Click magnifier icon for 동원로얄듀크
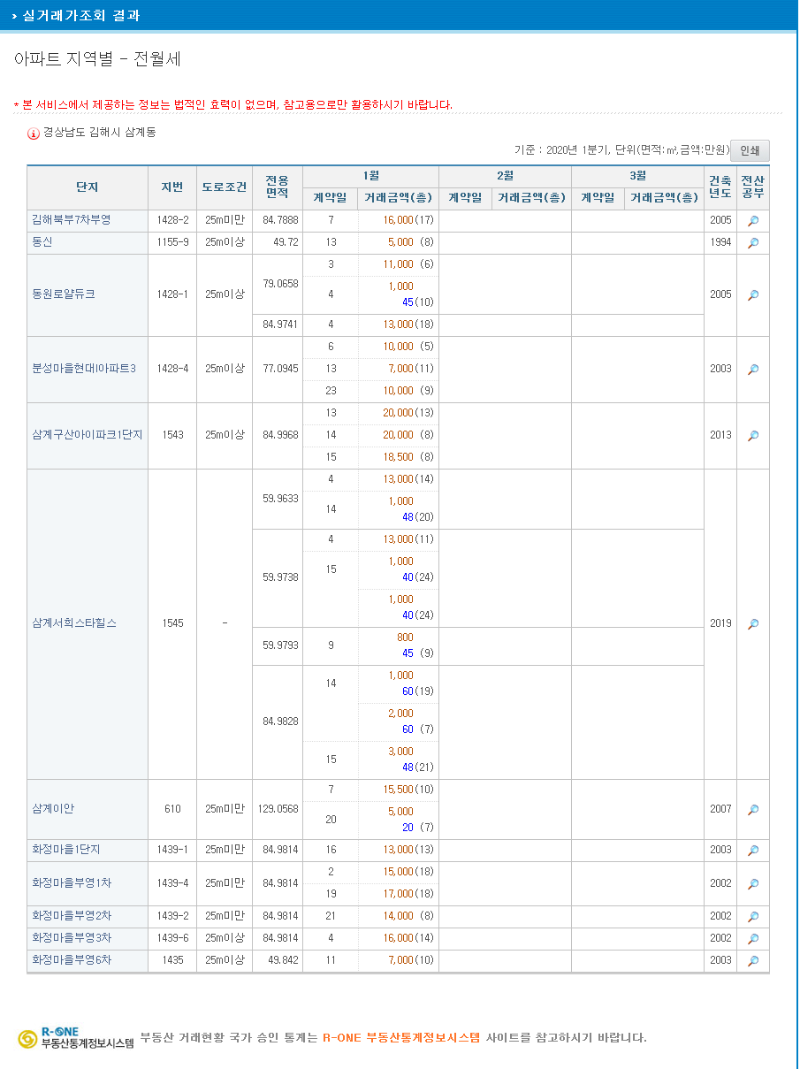The height and width of the screenshot is (1069, 800). coord(753,295)
